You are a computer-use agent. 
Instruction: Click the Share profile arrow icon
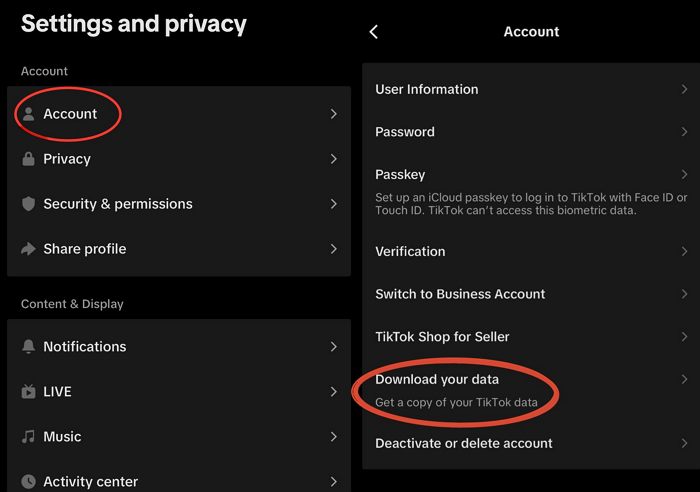[x=29, y=249]
